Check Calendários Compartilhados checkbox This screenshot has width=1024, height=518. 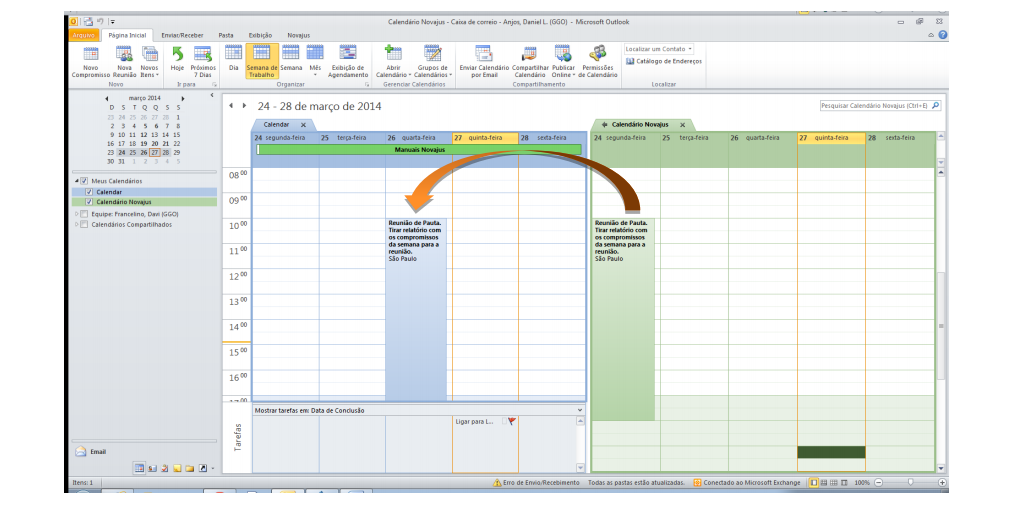pyautogui.click(x=84, y=224)
